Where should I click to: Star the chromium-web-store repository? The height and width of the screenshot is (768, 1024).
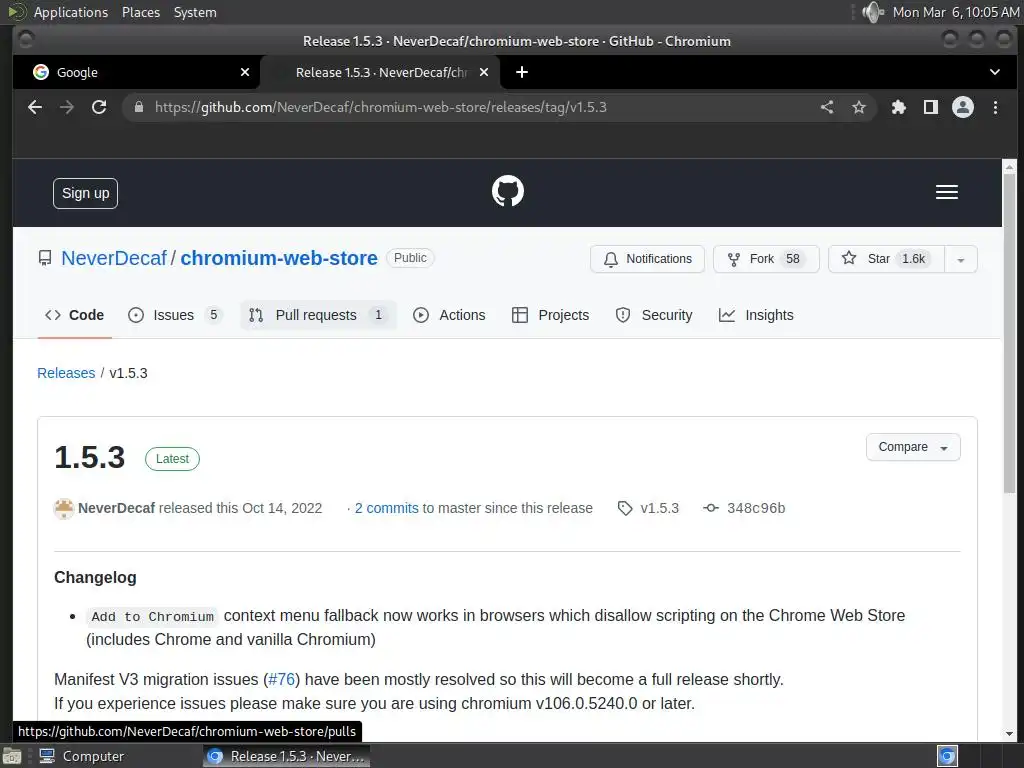coord(886,259)
